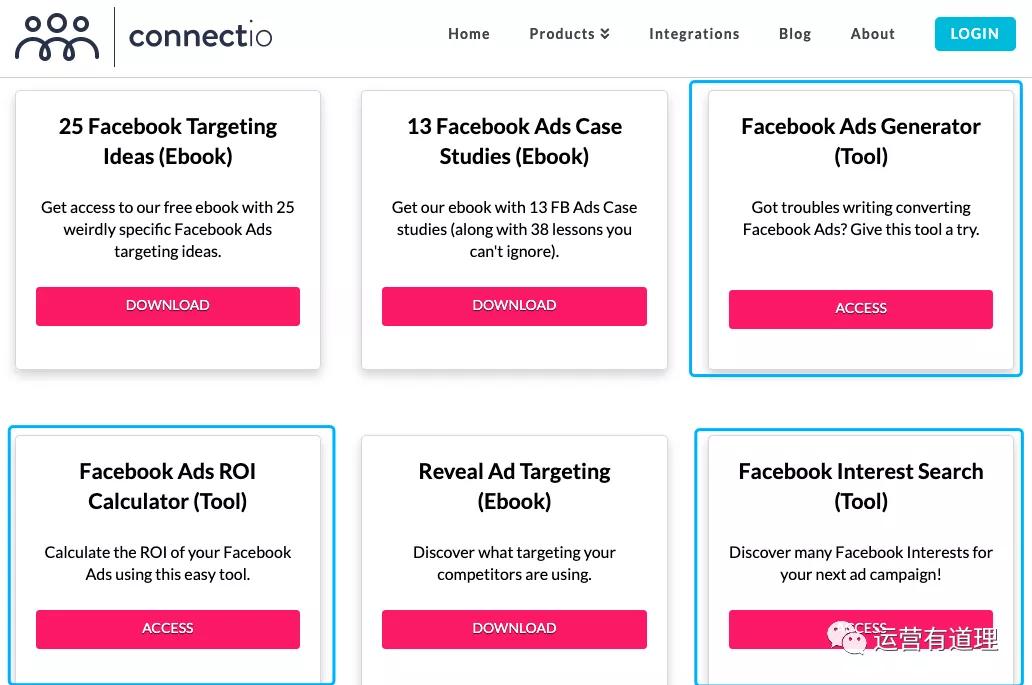Go to the Integrations page
1032x685 pixels.
(694, 34)
